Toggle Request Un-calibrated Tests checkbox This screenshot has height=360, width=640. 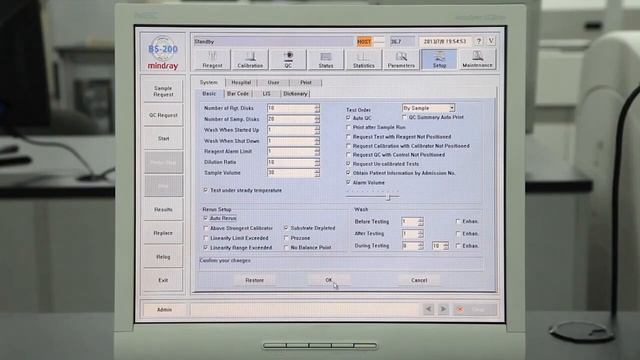pyautogui.click(x=349, y=164)
